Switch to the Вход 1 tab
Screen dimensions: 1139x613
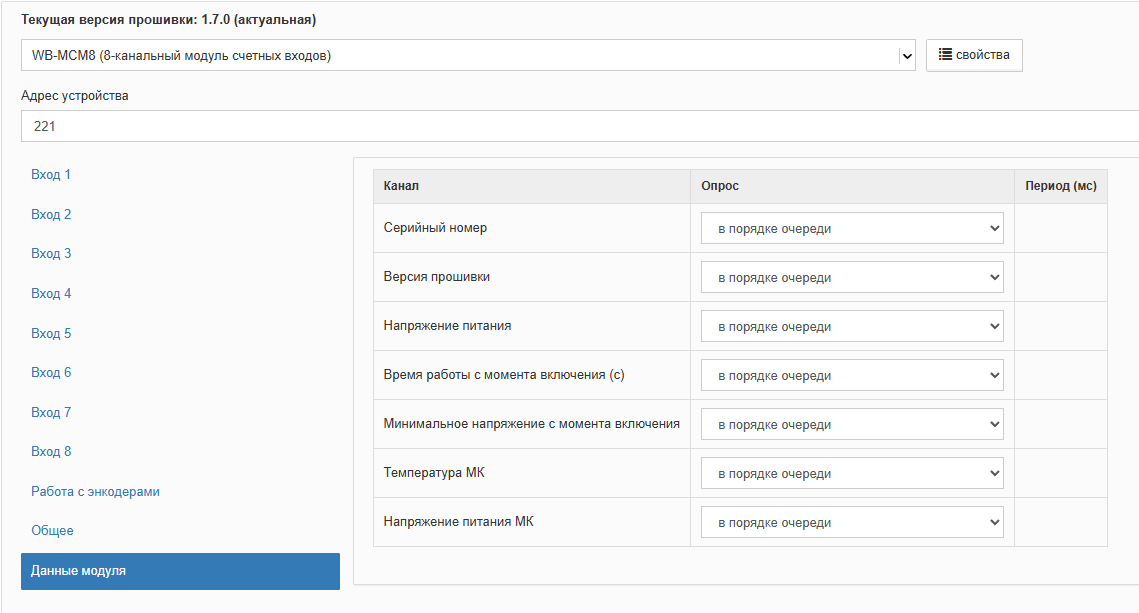[51, 175]
